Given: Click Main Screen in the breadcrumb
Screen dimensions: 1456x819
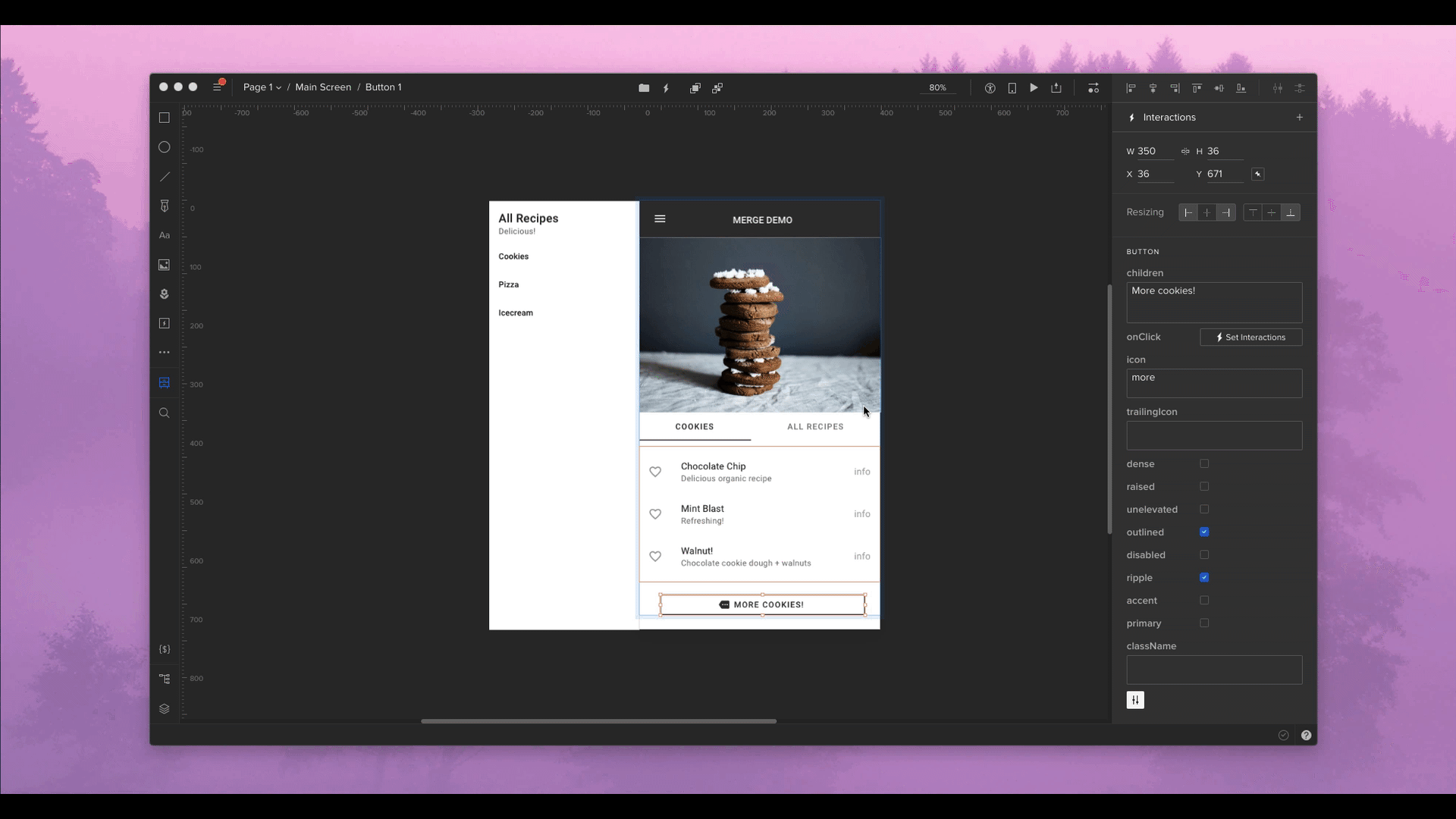Looking at the screenshot, I should tap(323, 87).
